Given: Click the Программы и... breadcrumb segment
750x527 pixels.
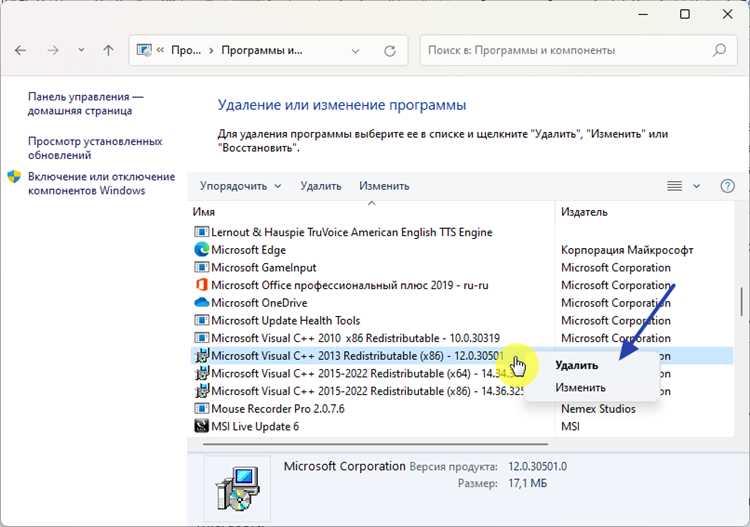Looking at the screenshot, I should pyautogui.click(x=262, y=50).
